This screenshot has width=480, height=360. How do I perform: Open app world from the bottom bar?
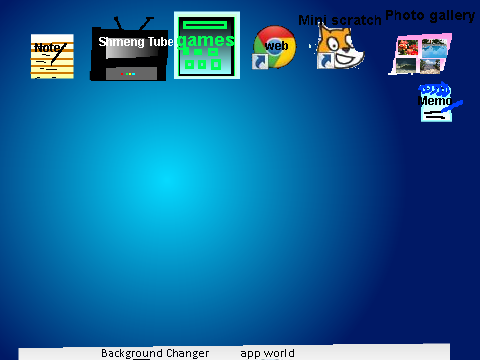267,353
